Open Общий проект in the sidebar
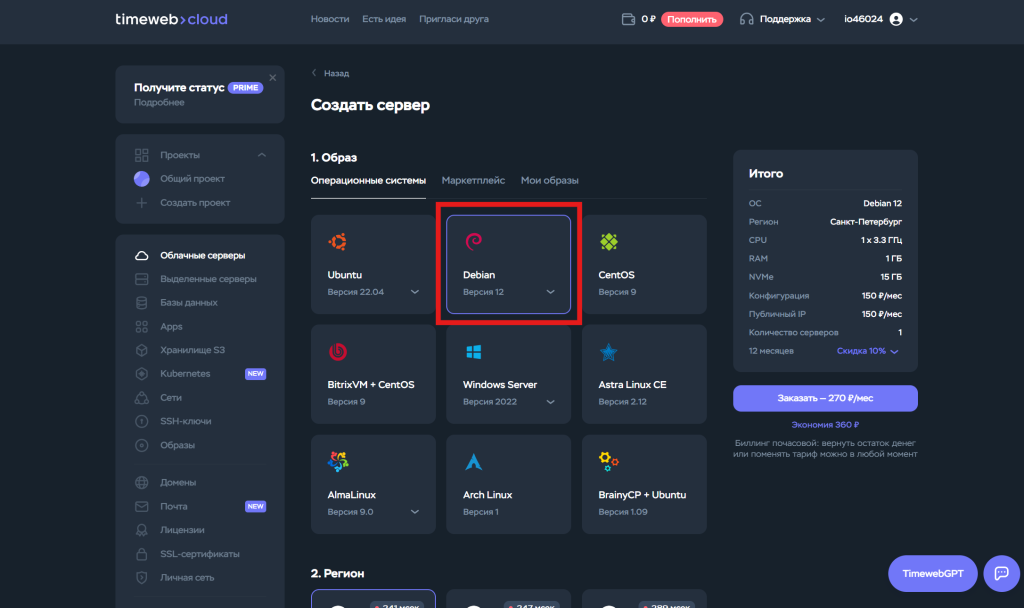The height and width of the screenshot is (608, 1024). click(x=193, y=178)
